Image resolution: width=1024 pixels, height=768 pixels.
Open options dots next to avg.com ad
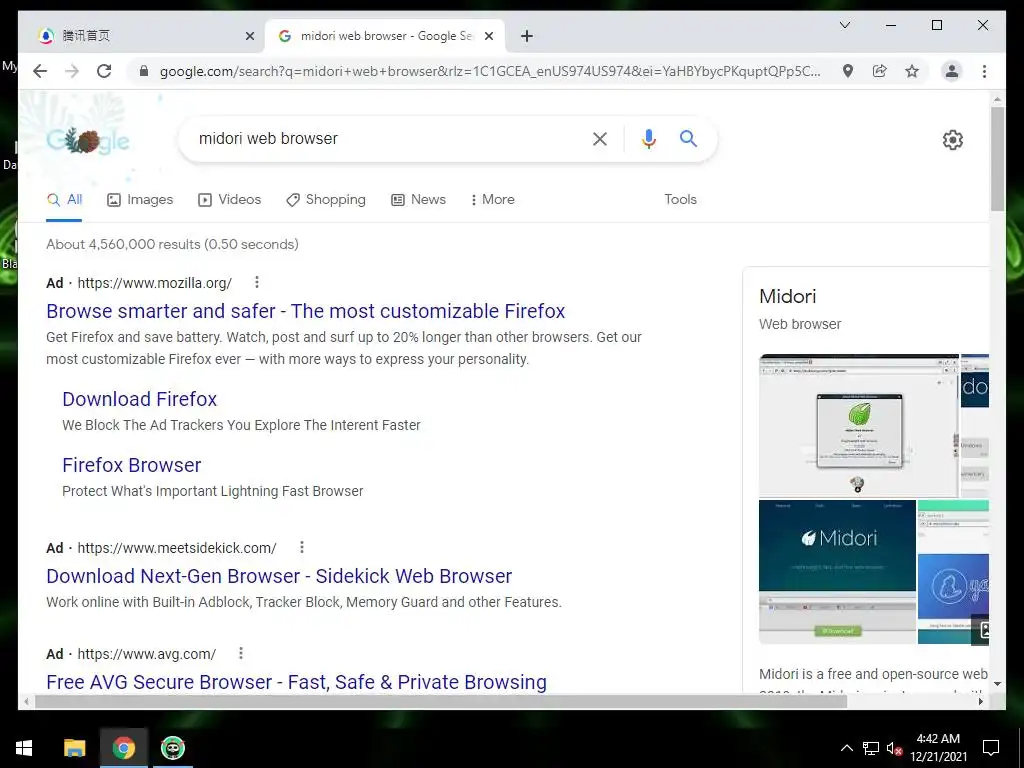(x=241, y=653)
